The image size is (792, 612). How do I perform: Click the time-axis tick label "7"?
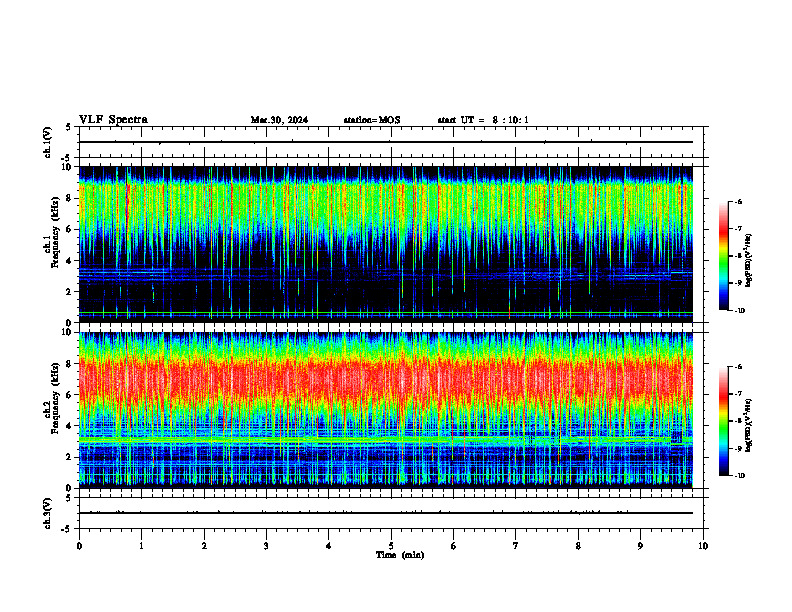516,546
